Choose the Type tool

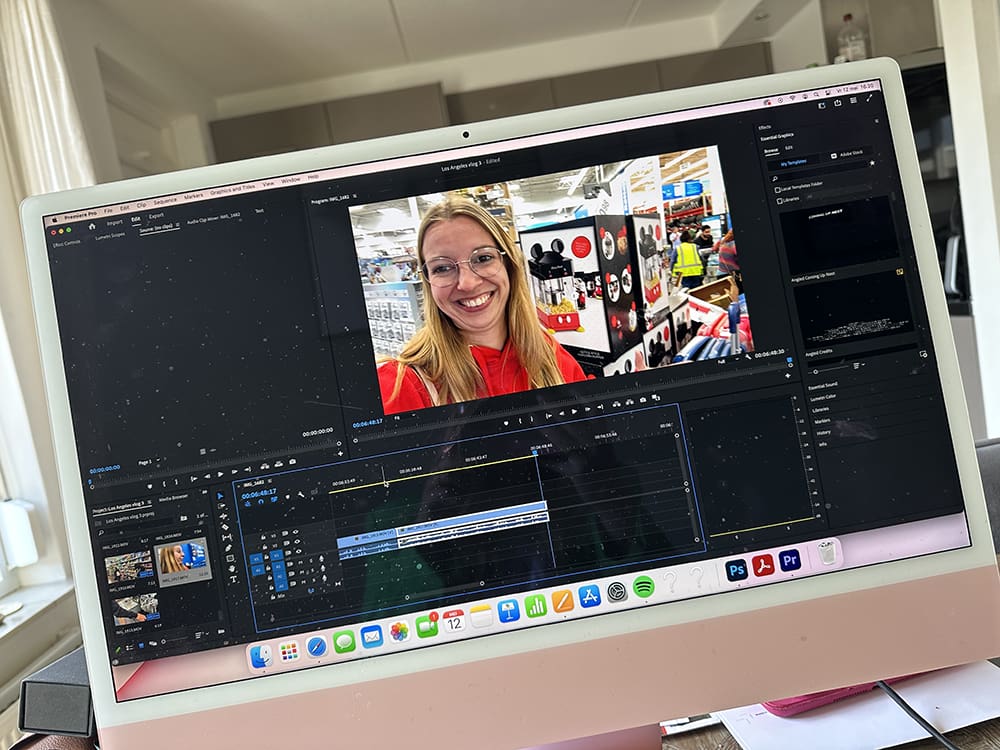pyautogui.click(x=232, y=578)
